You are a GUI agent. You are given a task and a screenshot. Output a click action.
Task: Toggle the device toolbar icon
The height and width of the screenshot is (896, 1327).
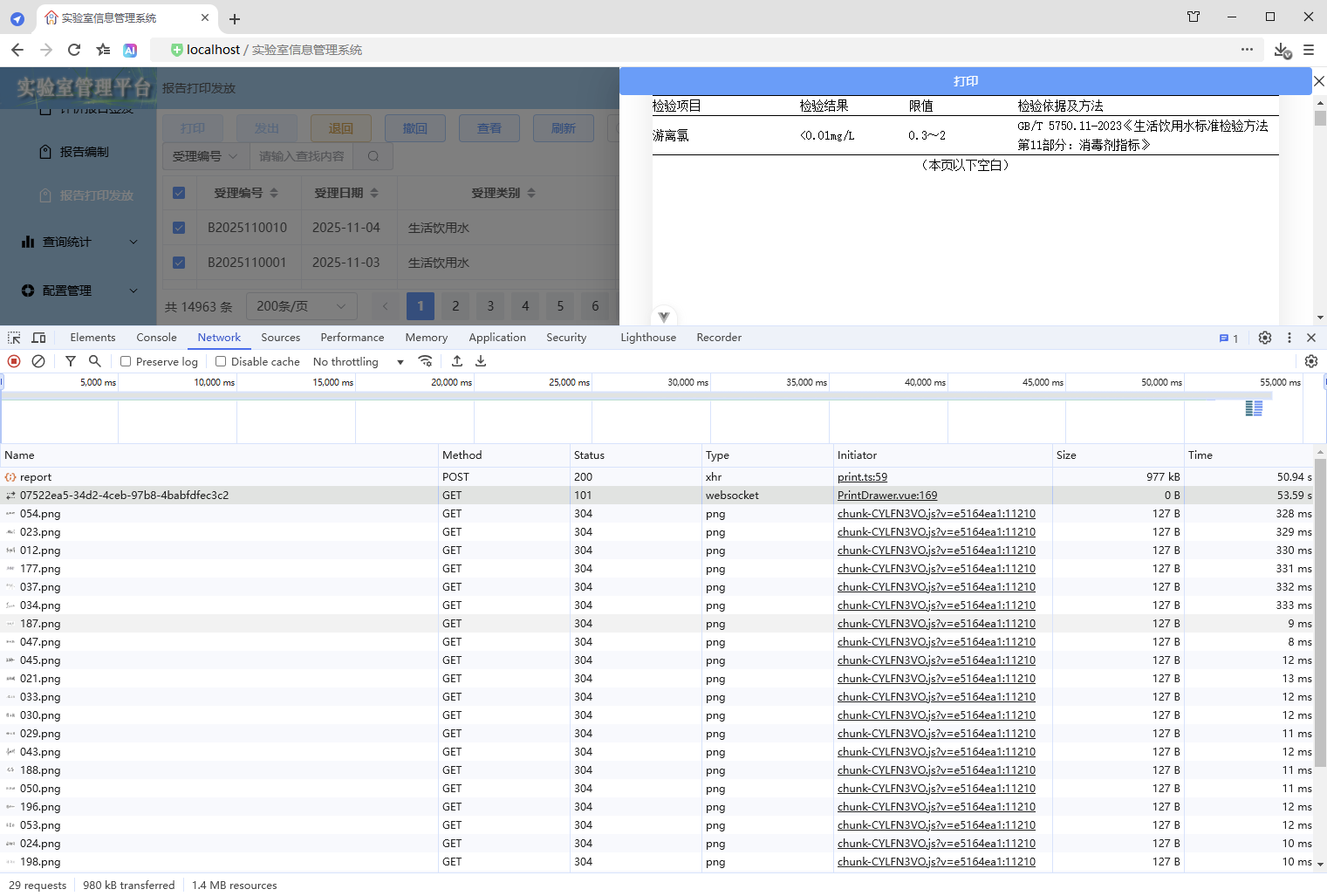tap(38, 338)
